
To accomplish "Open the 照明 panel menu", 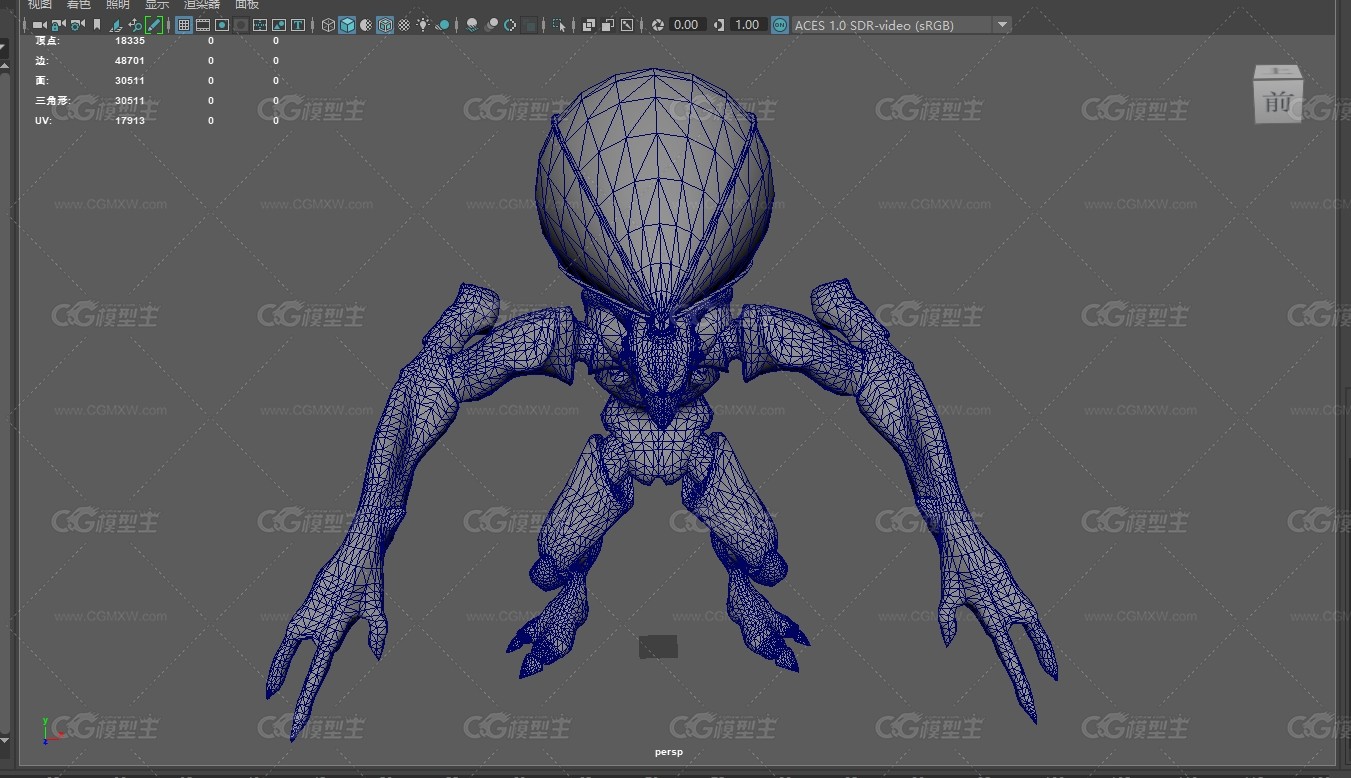I will (118, 5).
